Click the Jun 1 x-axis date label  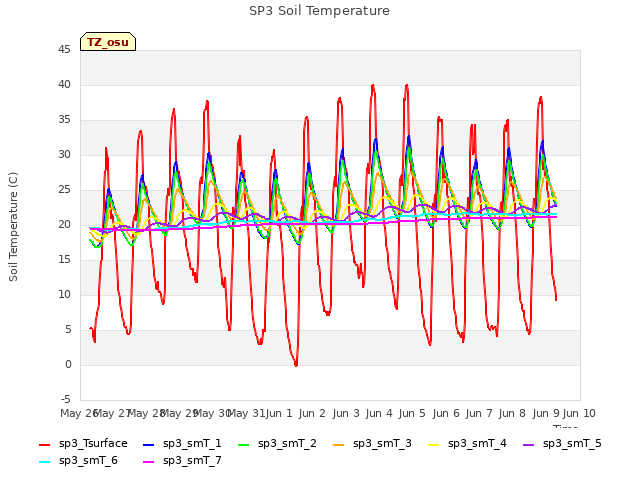coord(279,413)
